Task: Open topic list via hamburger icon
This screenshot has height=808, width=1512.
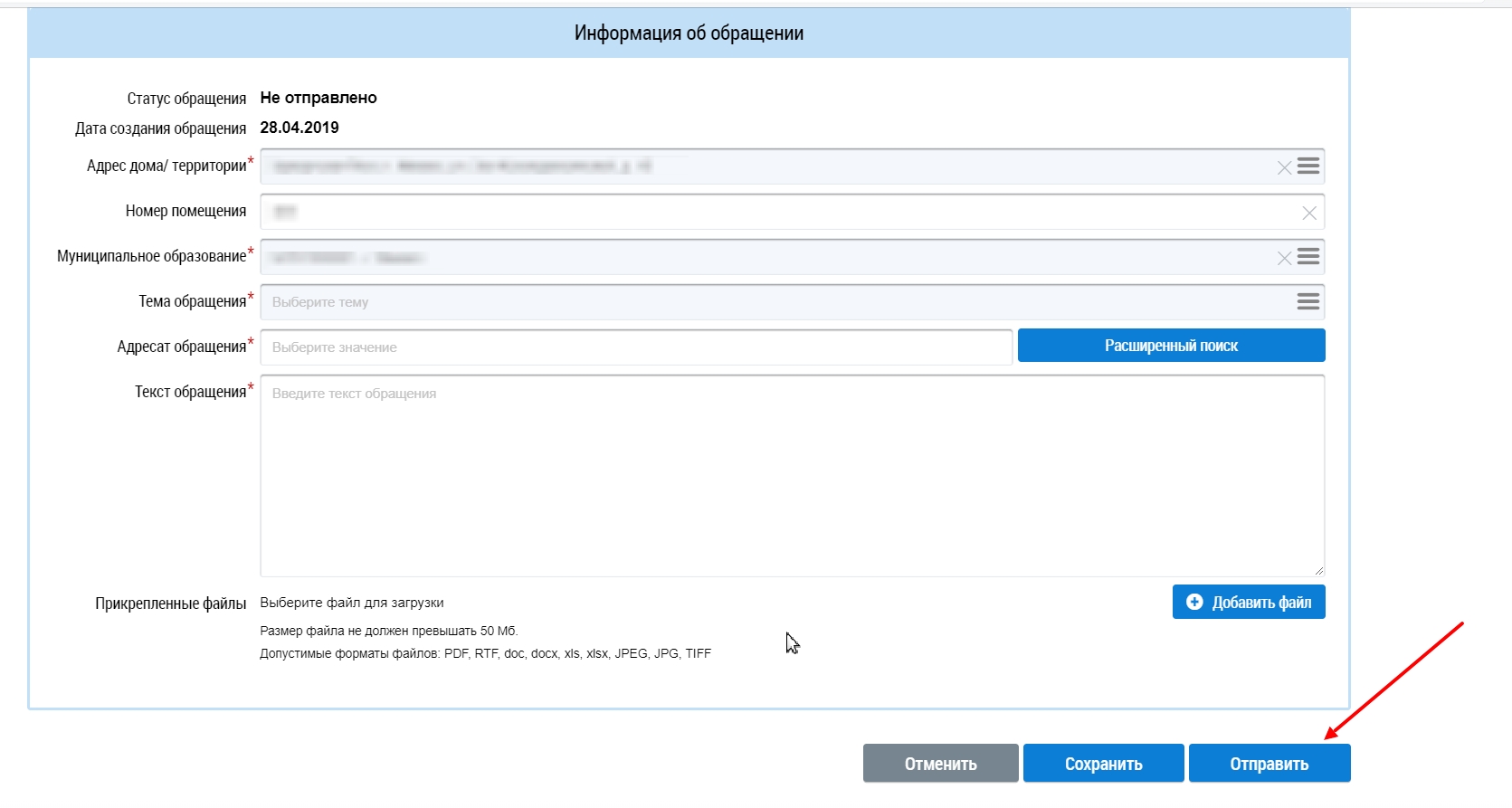Action: (x=1308, y=301)
